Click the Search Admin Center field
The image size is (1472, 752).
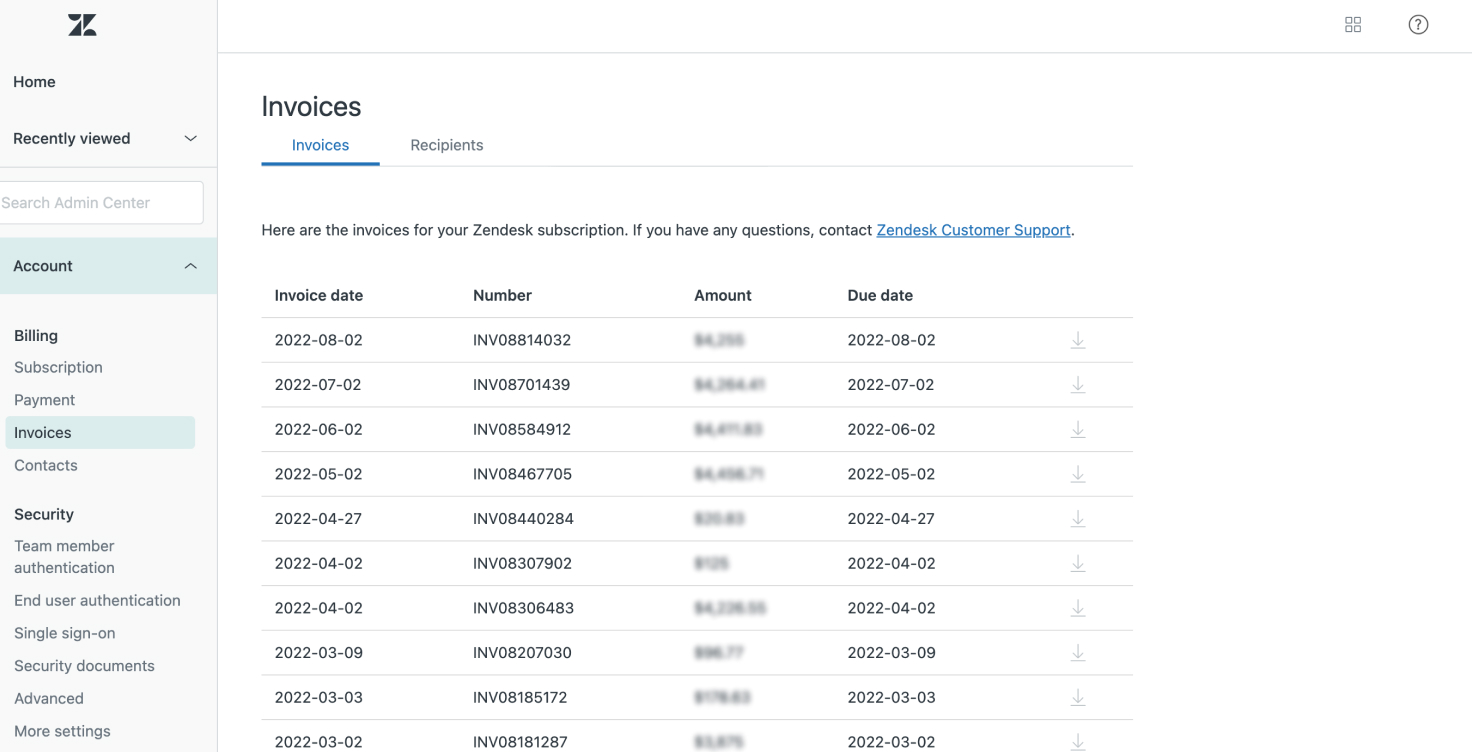(100, 203)
